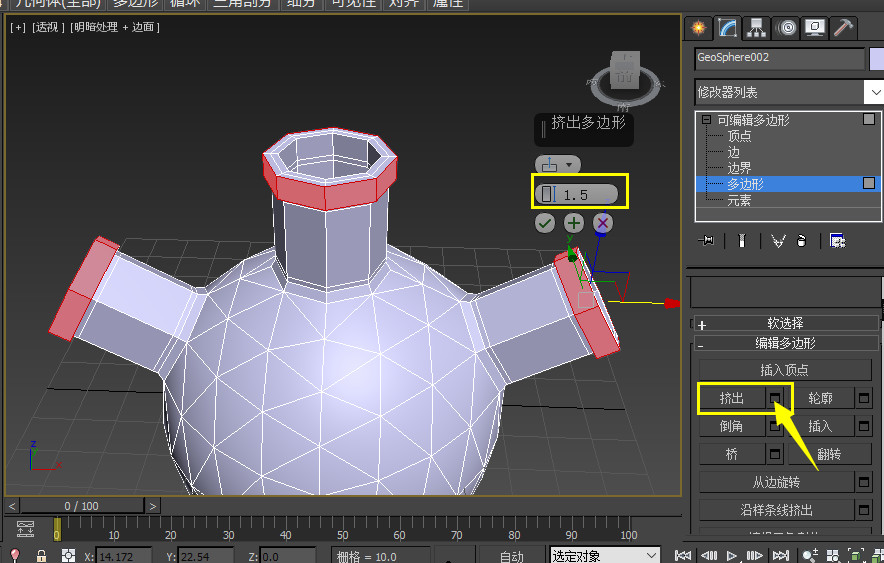Cancel extrude with the X button
Viewport: 884px width, 563px height.
click(602, 223)
